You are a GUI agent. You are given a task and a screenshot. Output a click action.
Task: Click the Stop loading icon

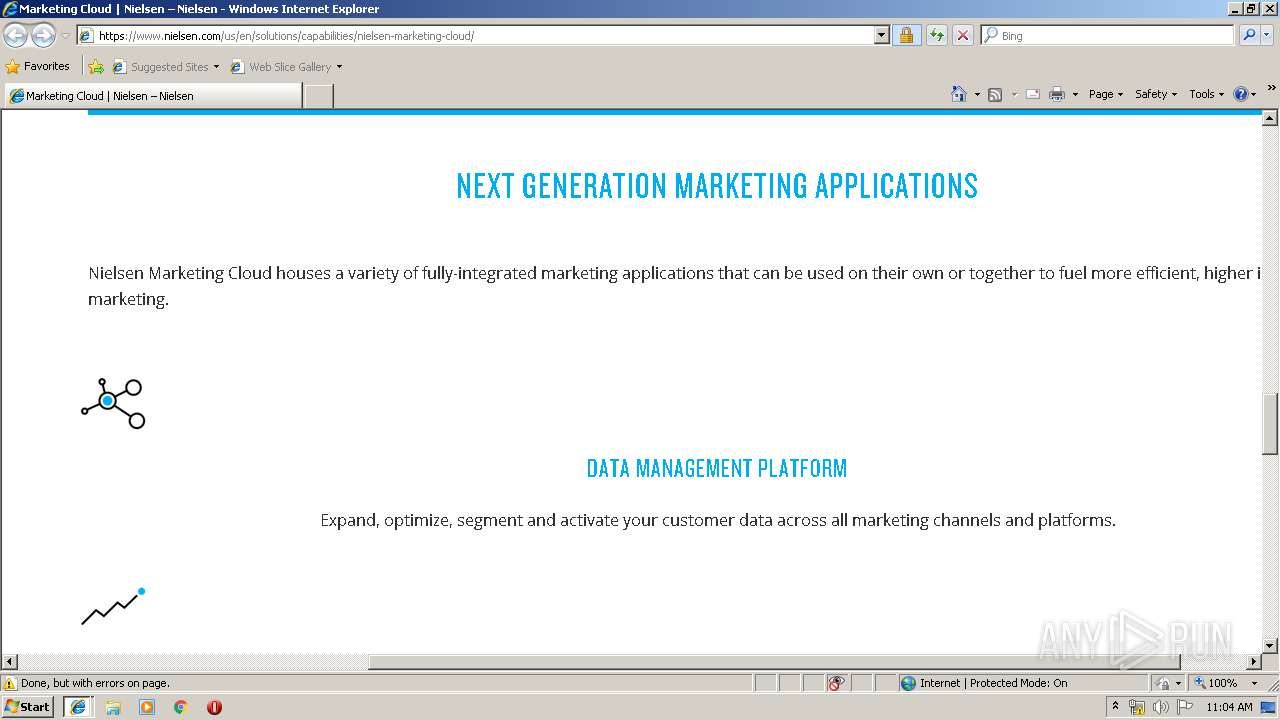[962, 36]
